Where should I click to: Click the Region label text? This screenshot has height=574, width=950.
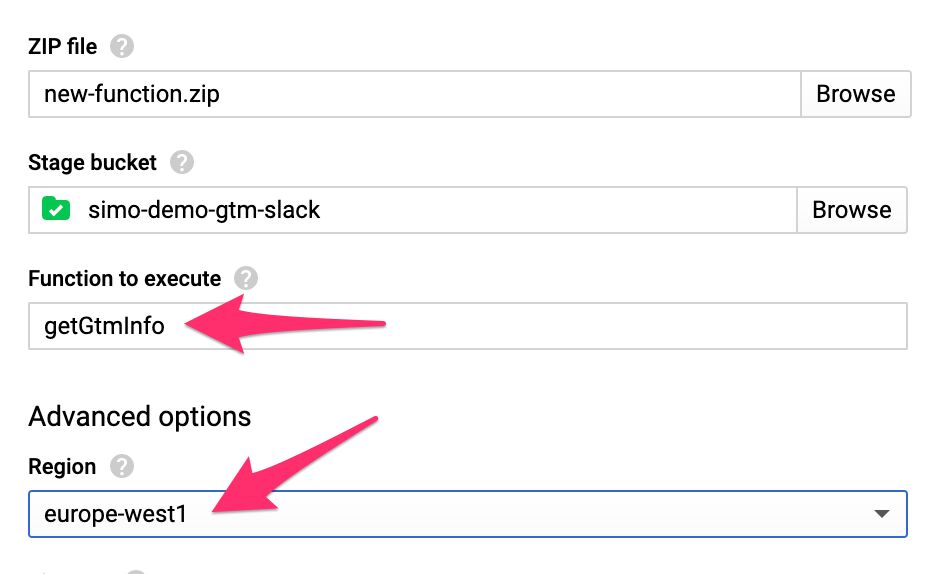pyautogui.click(x=62, y=467)
